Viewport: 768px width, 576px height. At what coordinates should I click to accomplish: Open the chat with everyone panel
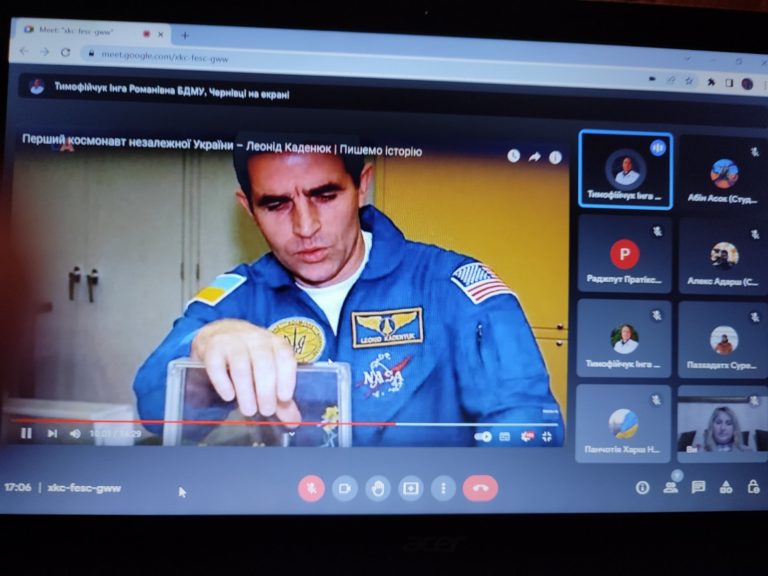tap(698, 487)
